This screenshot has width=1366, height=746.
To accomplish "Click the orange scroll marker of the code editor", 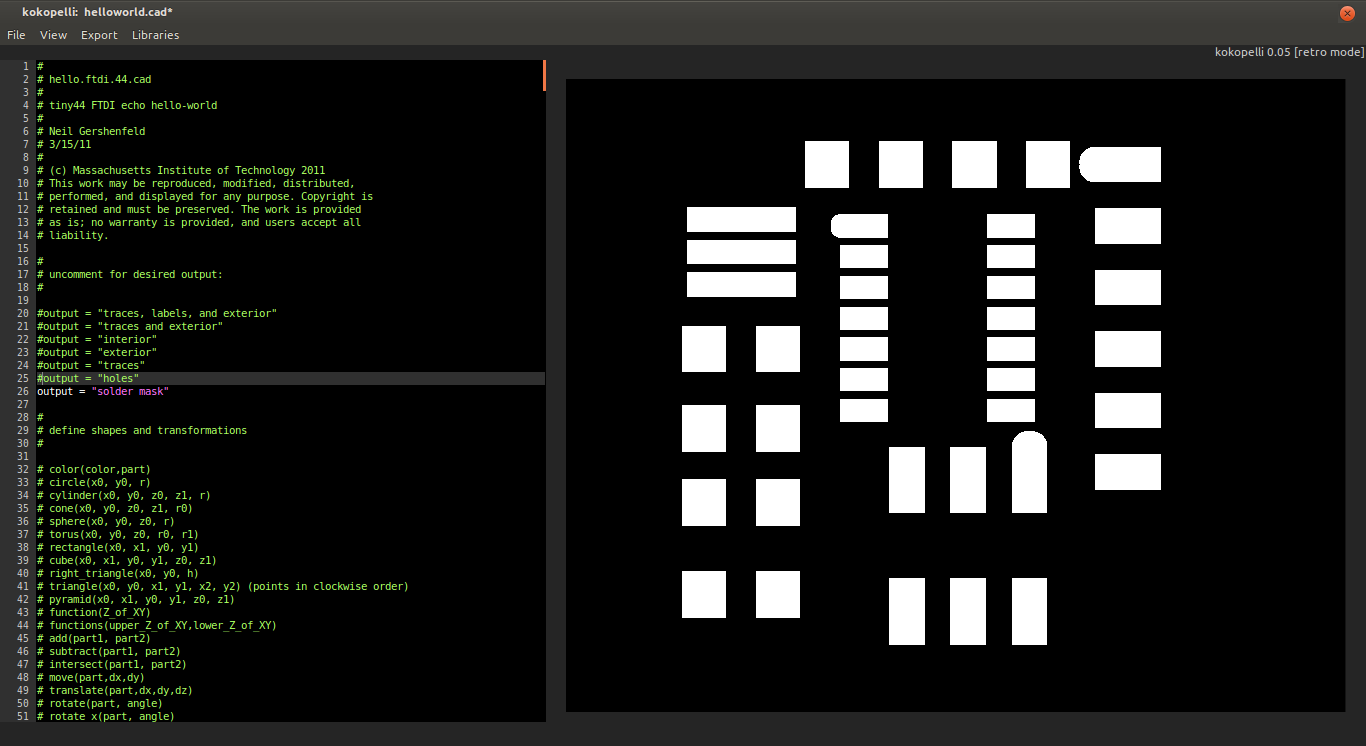I will click(x=544, y=75).
